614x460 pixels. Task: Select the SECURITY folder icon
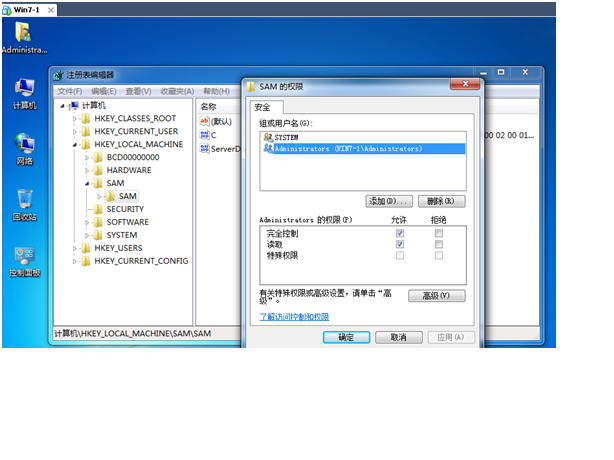98,209
